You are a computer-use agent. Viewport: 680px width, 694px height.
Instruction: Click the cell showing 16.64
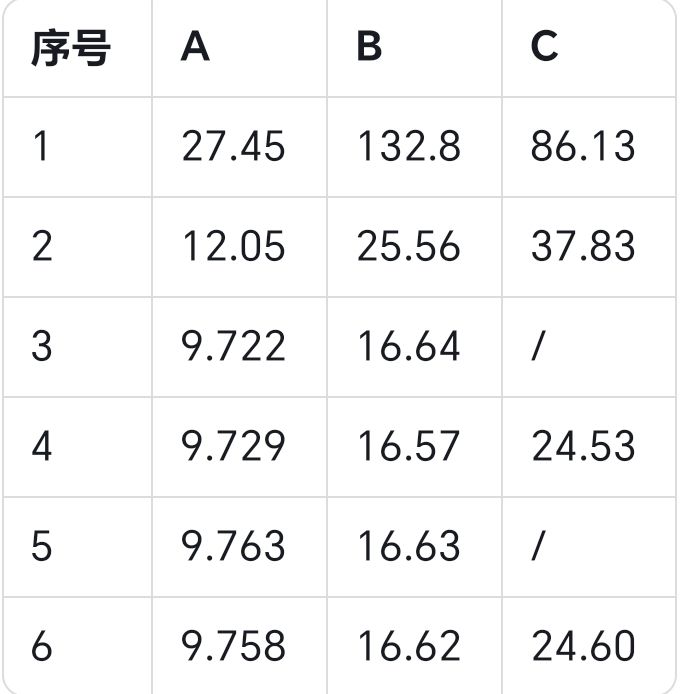[x=408, y=347]
